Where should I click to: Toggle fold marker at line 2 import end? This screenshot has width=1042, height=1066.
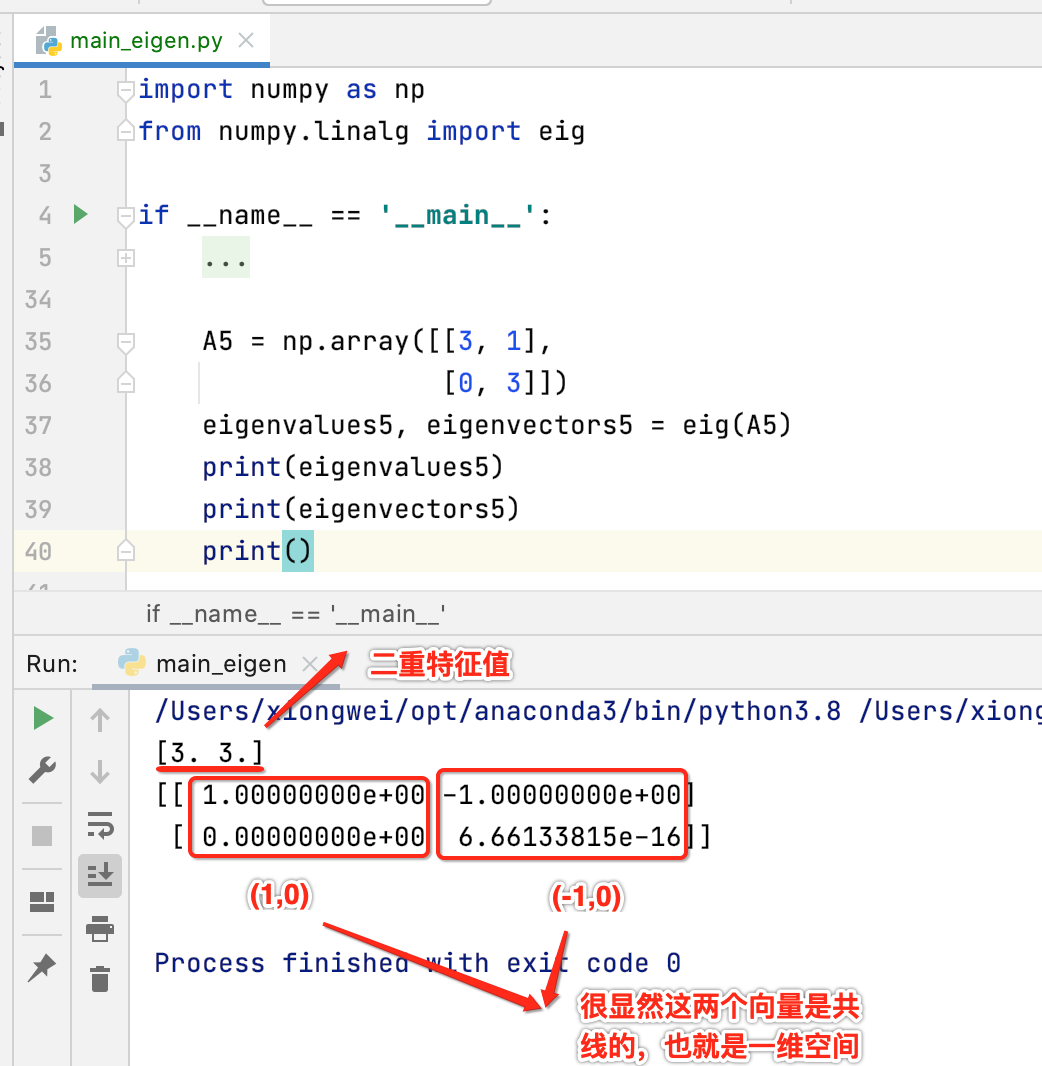click(125, 131)
